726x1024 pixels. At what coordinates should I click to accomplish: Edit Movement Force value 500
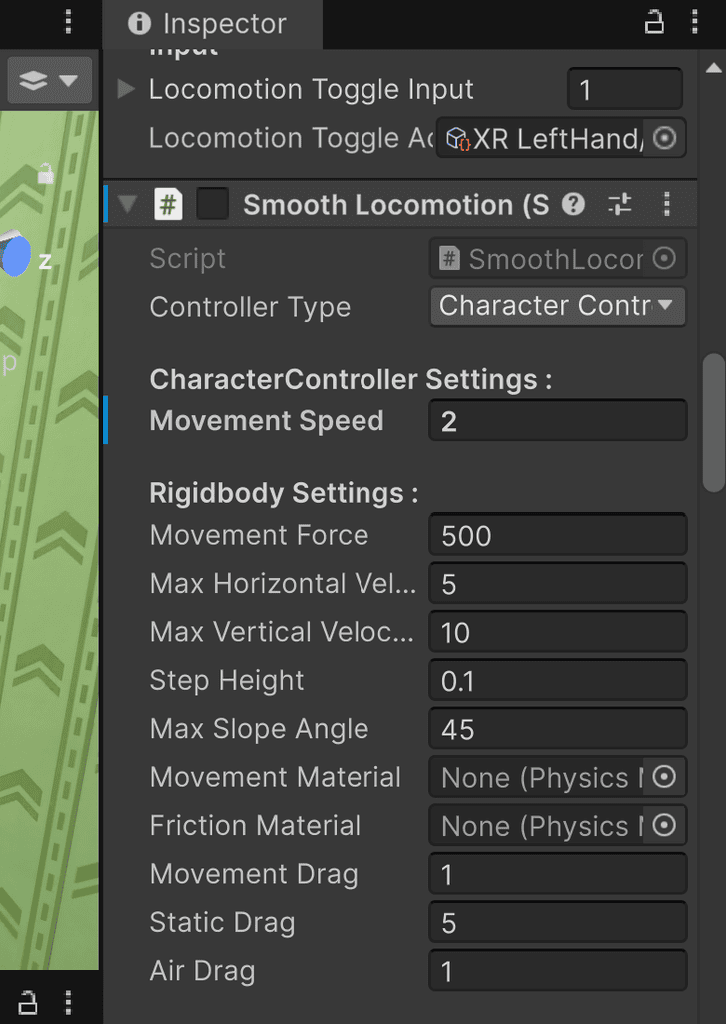tap(558, 536)
